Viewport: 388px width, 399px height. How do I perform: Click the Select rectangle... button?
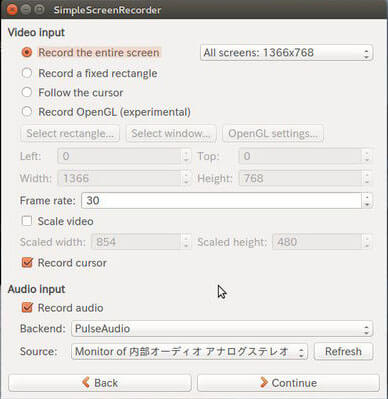(70, 133)
